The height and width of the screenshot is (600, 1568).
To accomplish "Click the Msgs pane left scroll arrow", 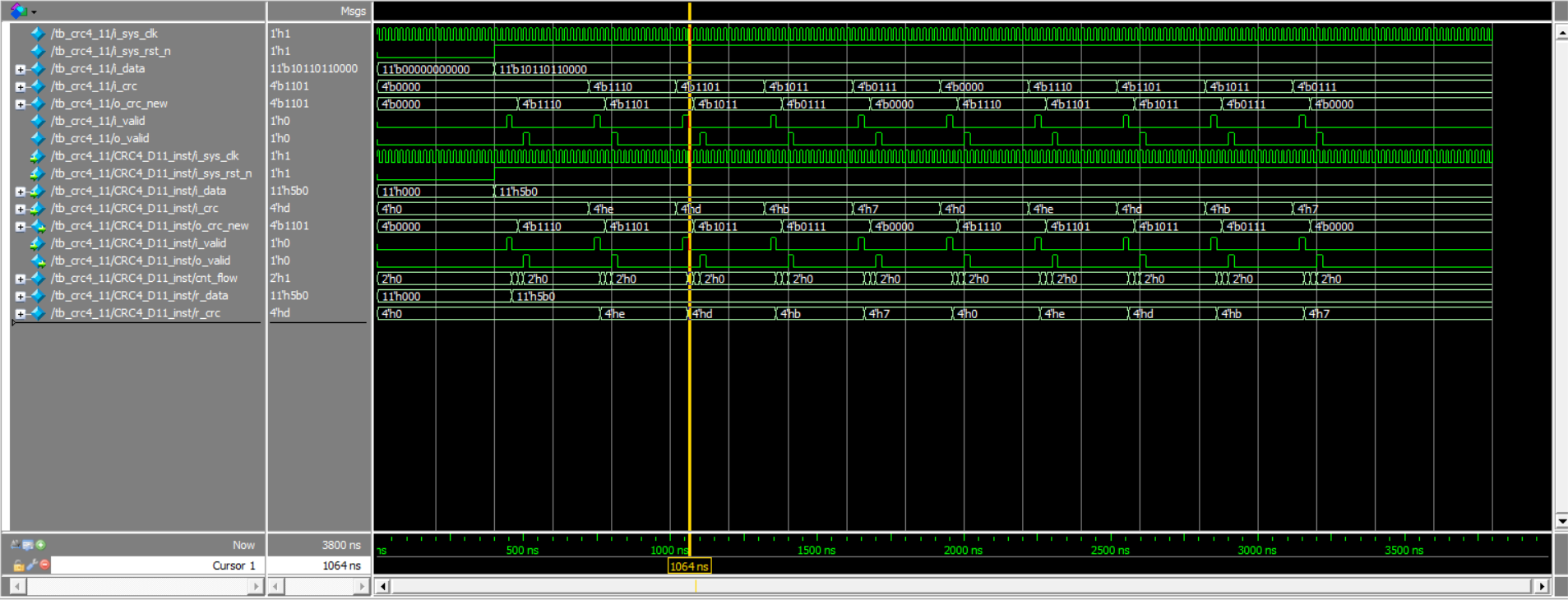I will (x=276, y=586).
